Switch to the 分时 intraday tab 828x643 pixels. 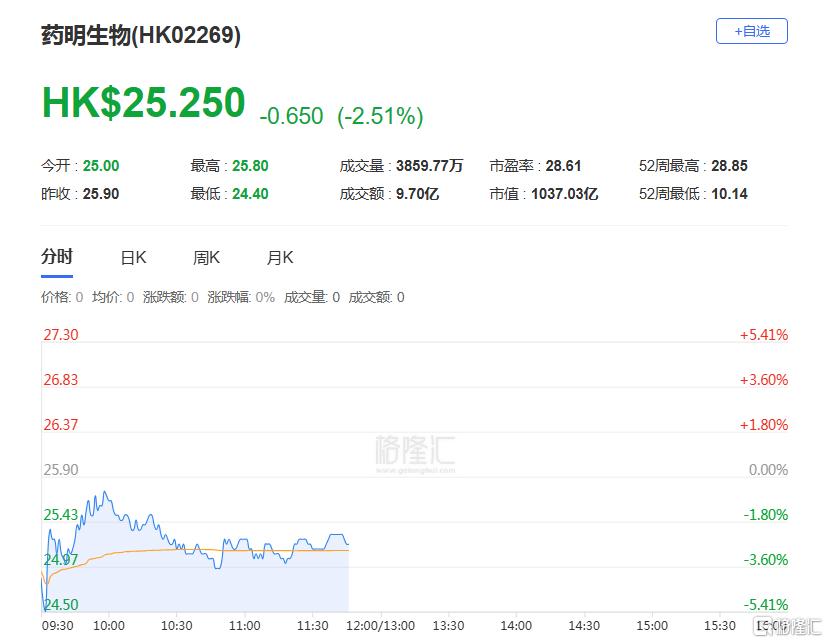coord(57,257)
